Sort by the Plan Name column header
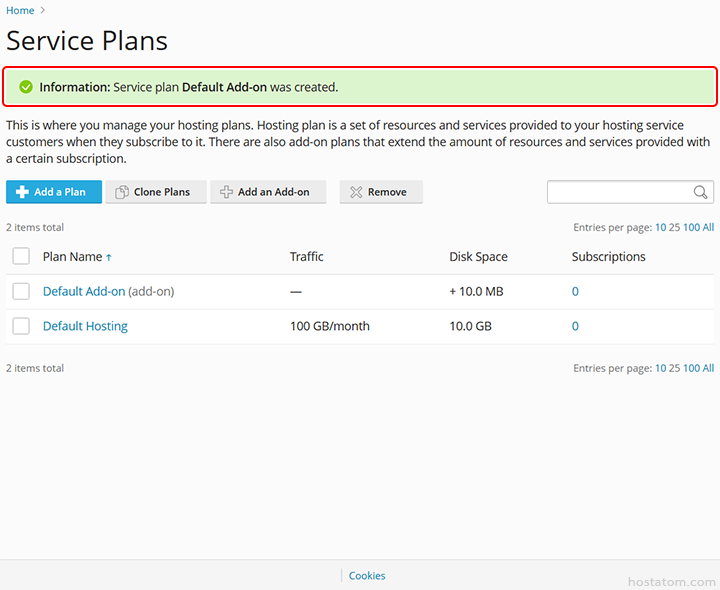Viewport: 720px width, 590px height. [73, 257]
